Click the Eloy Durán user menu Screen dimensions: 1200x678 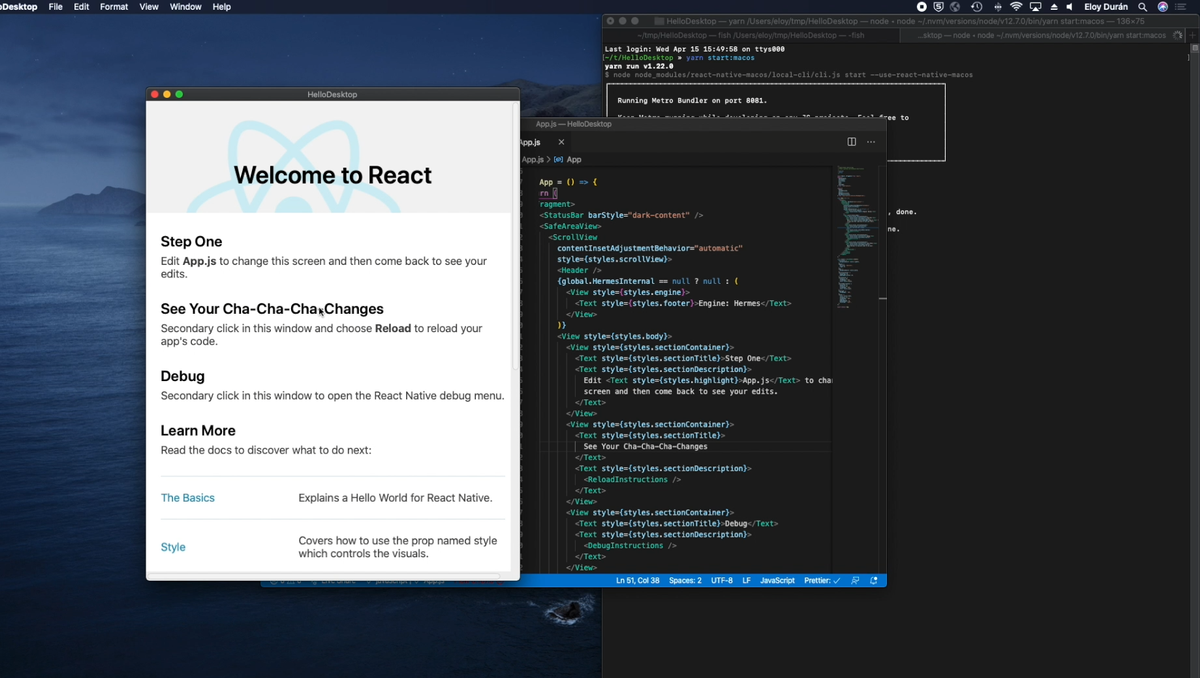click(1106, 6)
